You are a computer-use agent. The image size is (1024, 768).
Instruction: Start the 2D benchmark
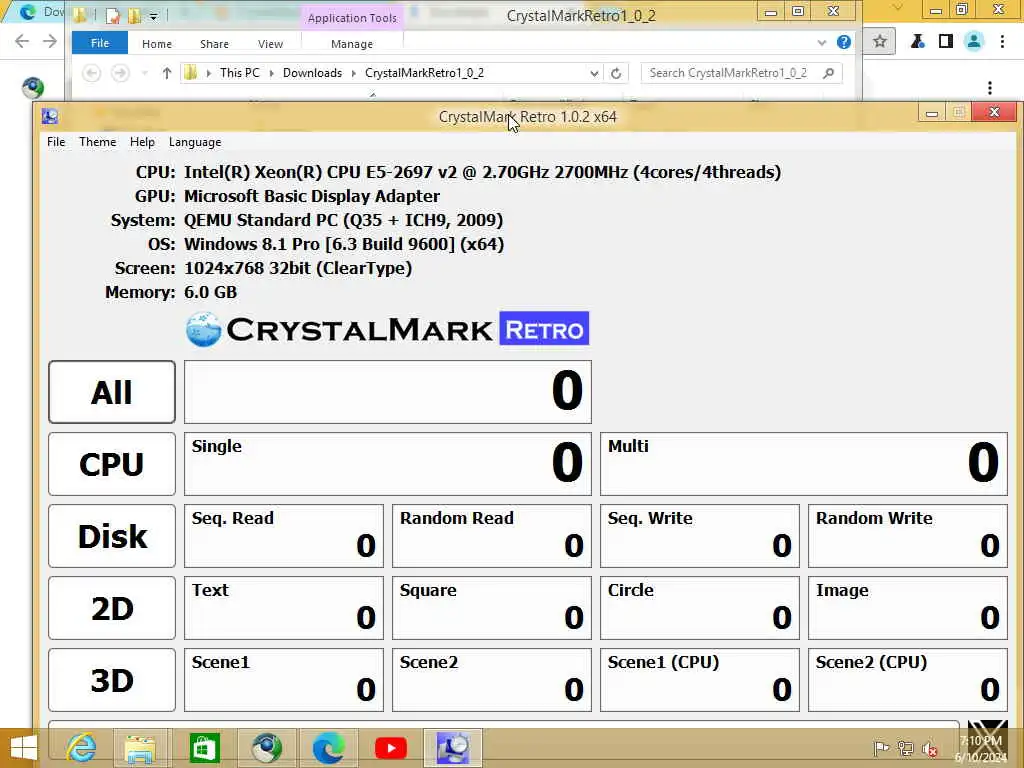pos(112,608)
